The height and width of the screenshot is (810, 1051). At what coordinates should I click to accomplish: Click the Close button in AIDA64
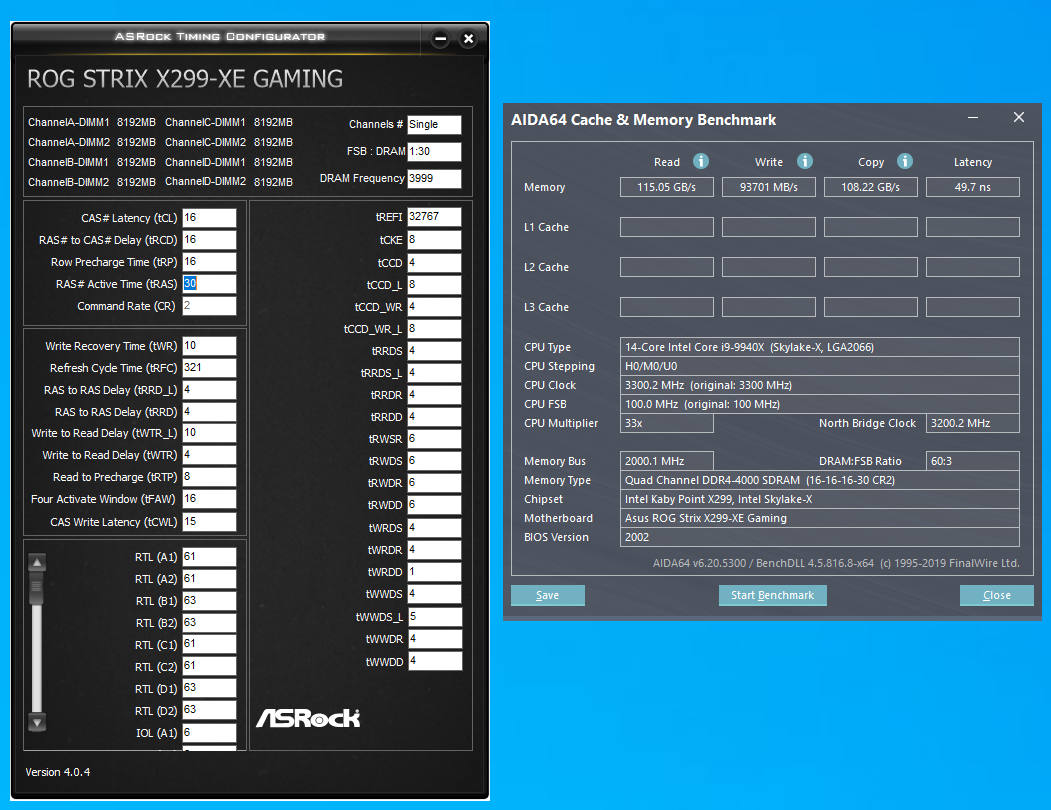click(x=996, y=595)
